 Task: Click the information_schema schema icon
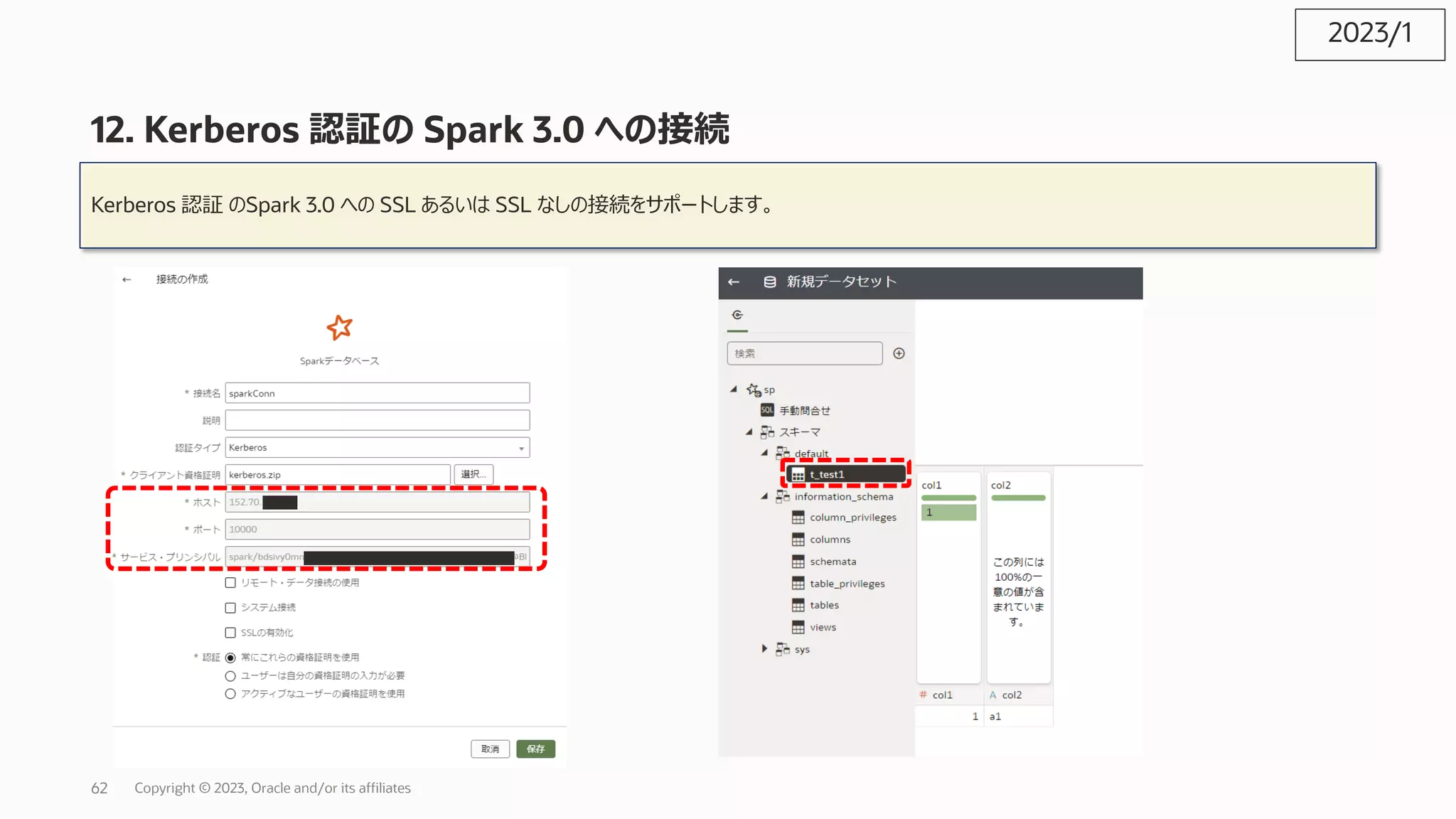tap(783, 496)
